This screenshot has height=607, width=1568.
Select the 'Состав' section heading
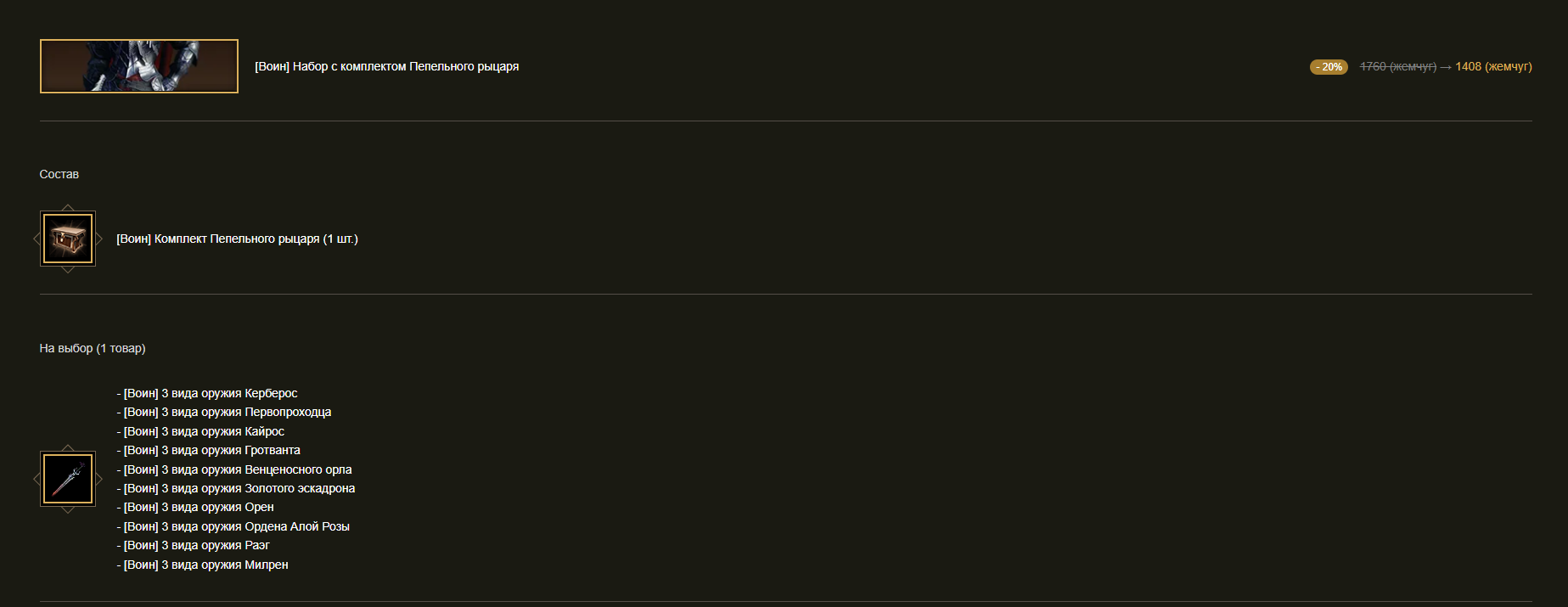pos(59,174)
